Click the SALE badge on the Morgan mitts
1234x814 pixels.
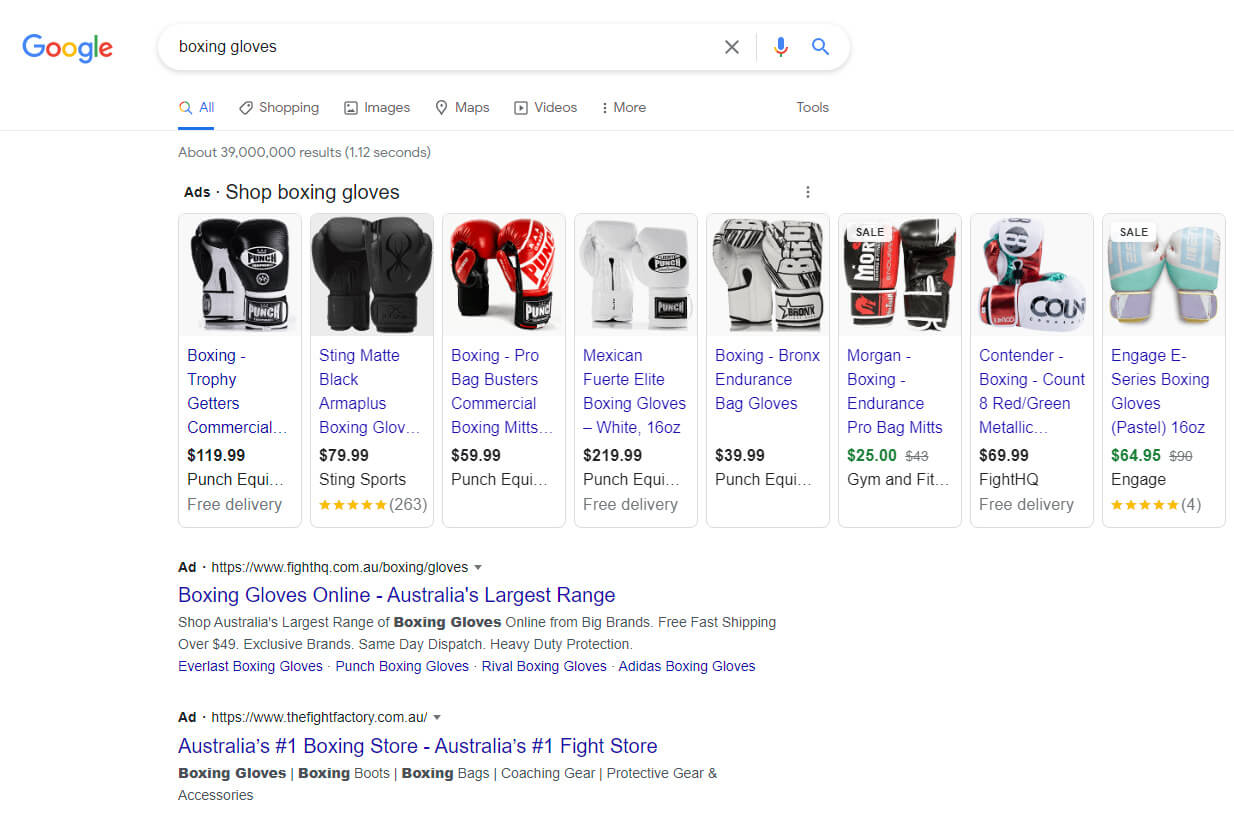(x=870, y=232)
